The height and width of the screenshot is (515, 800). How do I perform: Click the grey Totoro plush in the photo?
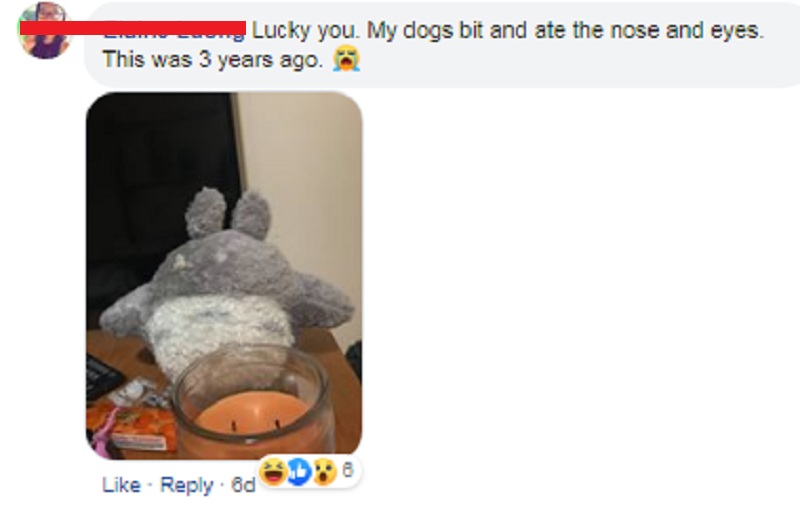click(x=227, y=286)
